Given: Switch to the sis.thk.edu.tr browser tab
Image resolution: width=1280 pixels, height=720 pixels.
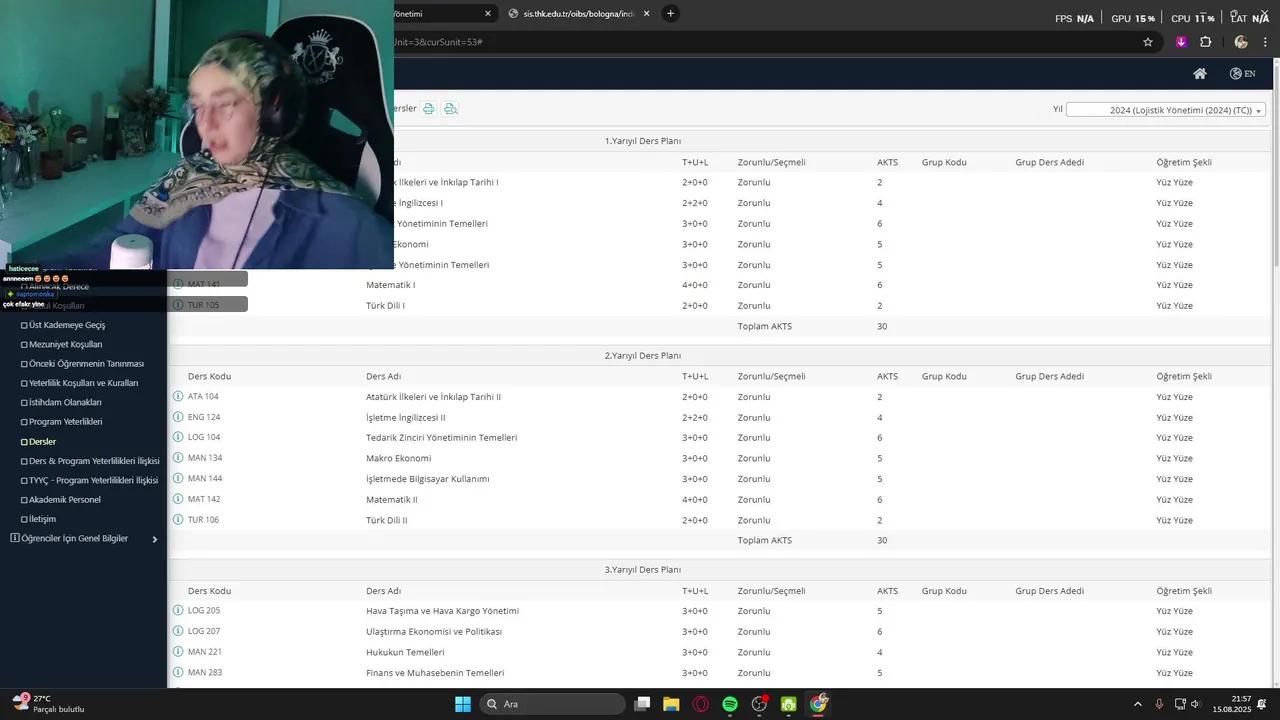Looking at the screenshot, I should [579, 14].
